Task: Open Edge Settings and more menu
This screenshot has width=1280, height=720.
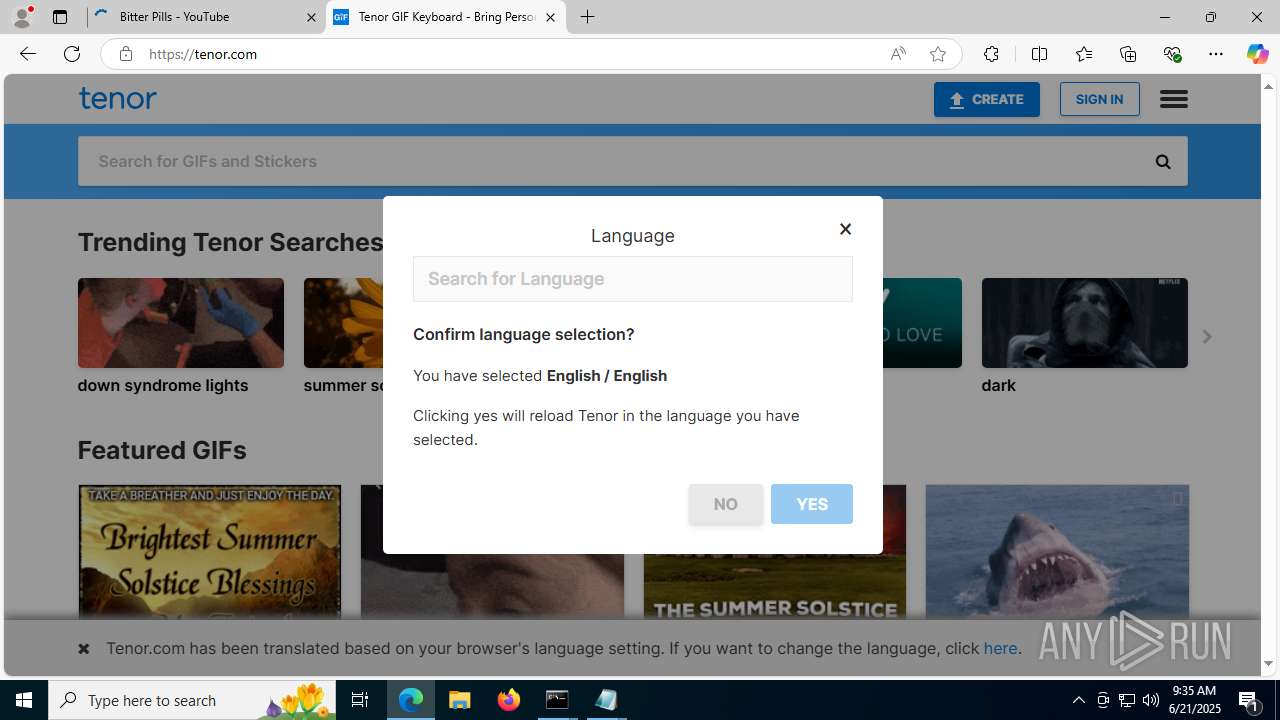Action: point(1216,54)
